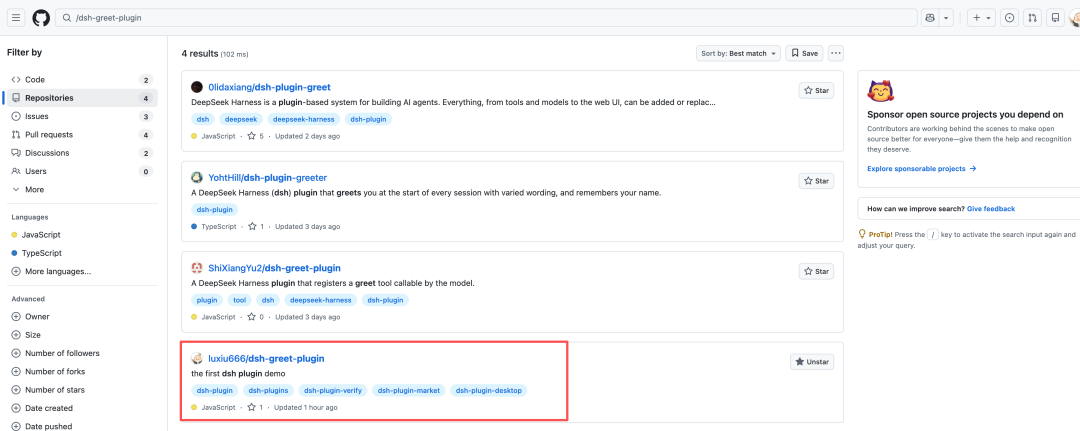This screenshot has height=431, width=1080.
Task: Open luxiu666/dsh-greet-plugin repository
Action: pyautogui.click(x=266, y=358)
